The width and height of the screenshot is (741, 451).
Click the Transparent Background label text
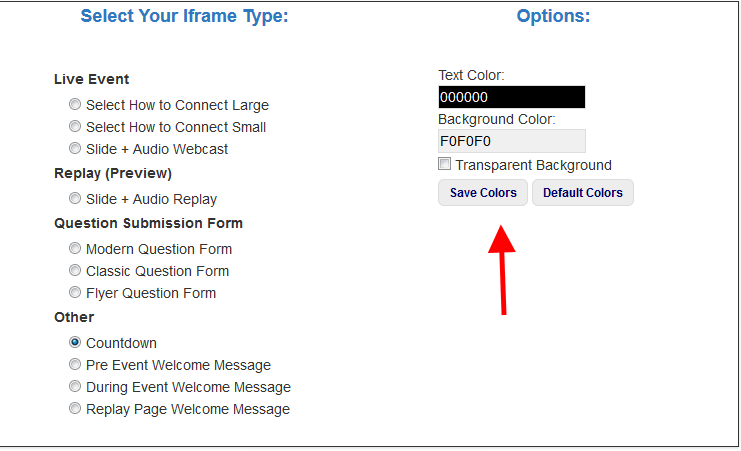pyautogui.click(x=534, y=165)
